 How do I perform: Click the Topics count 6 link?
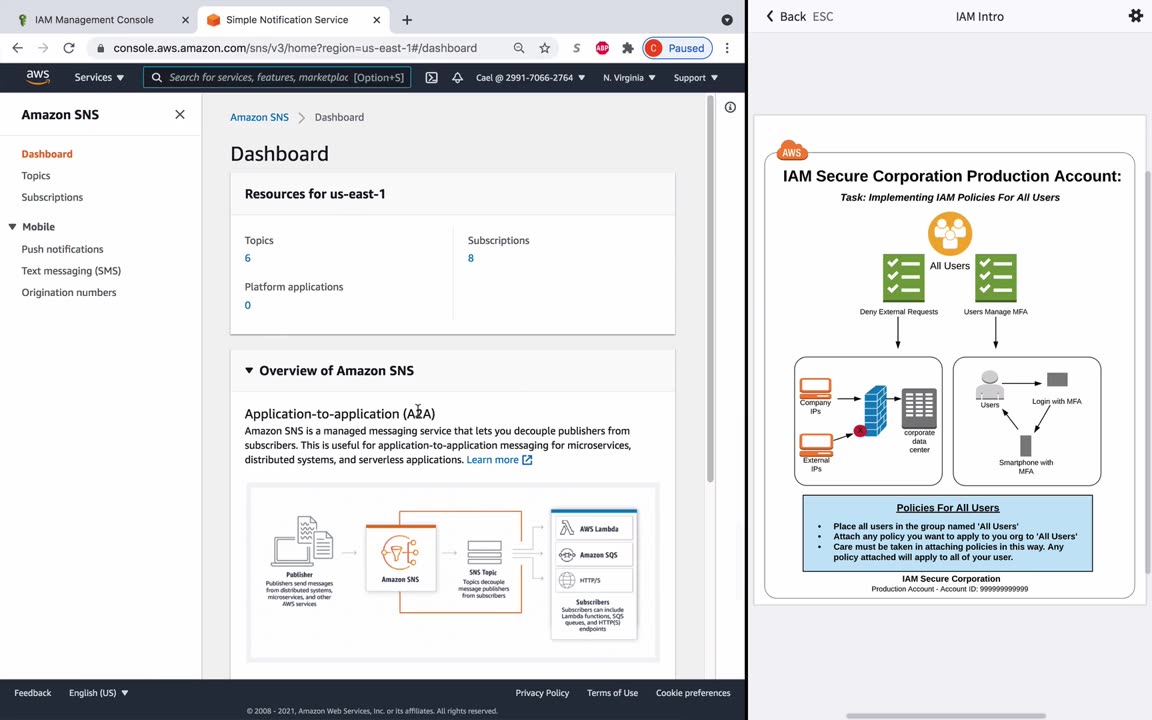coord(248,258)
